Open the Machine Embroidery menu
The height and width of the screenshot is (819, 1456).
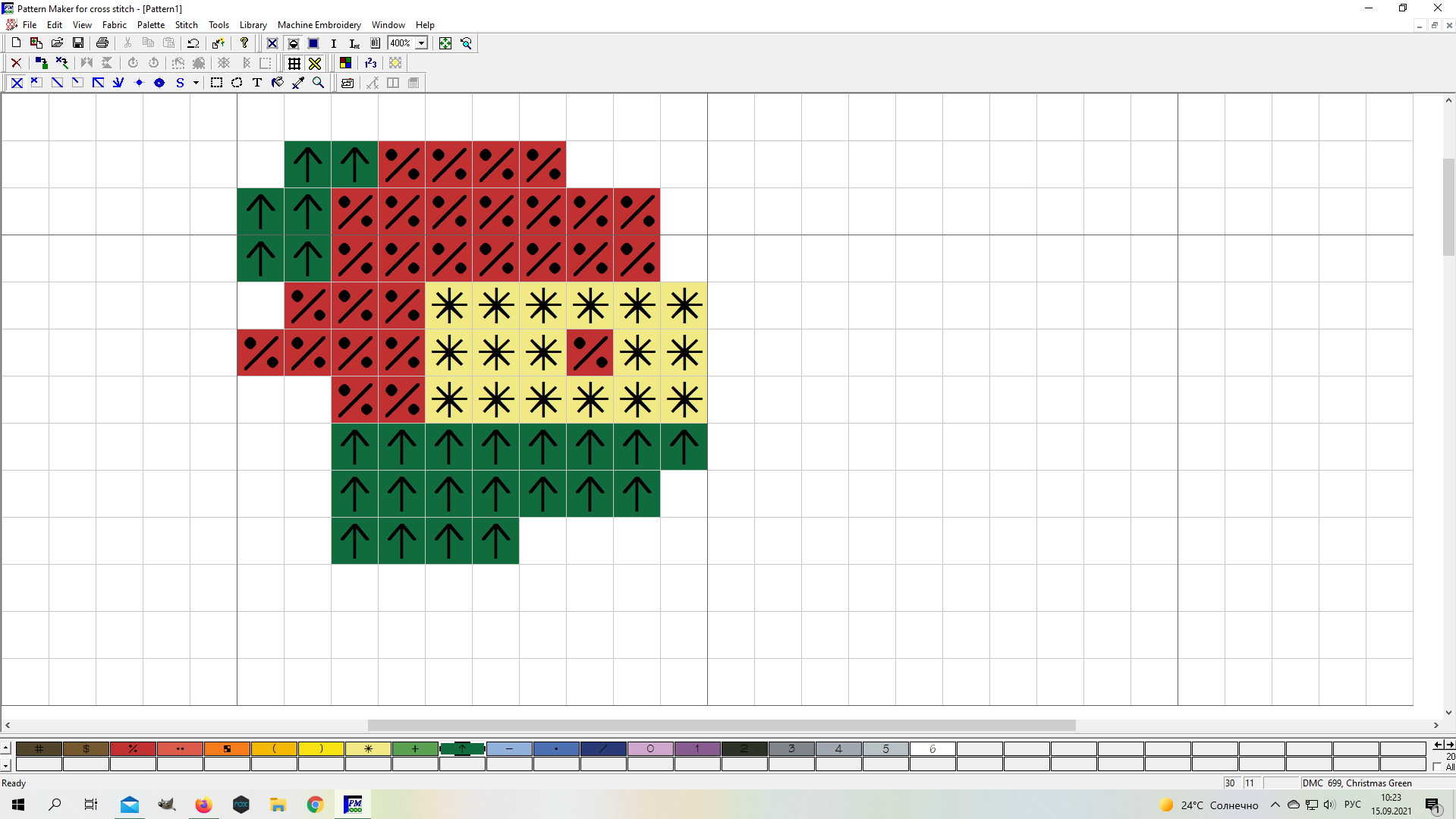point(319,25)
